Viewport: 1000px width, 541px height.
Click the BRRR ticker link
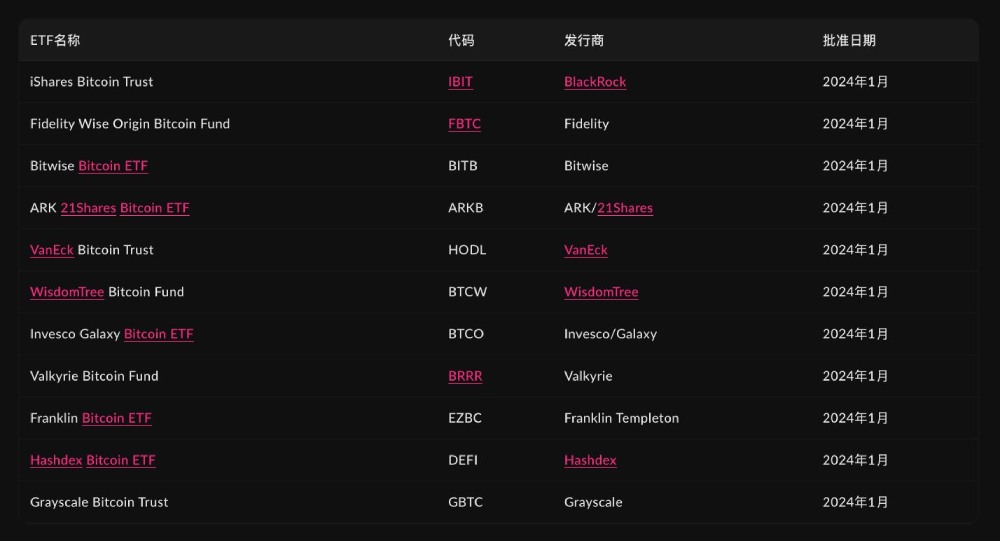(465, 376)
